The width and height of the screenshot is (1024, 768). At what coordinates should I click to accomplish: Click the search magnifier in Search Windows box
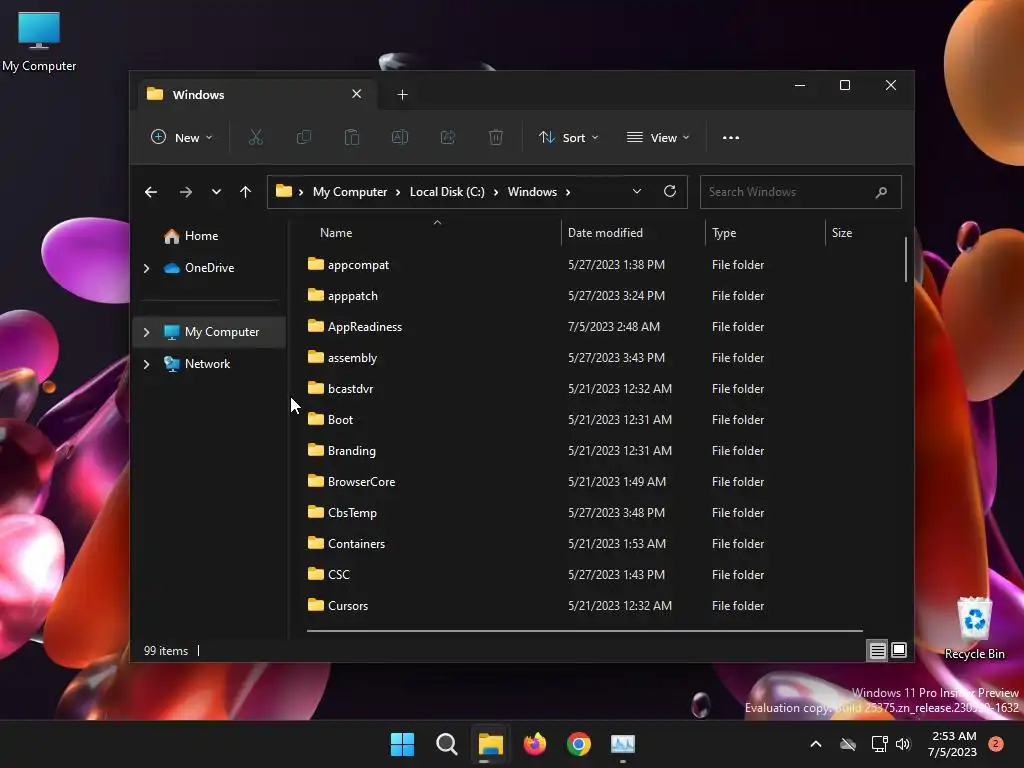(881, 192)
